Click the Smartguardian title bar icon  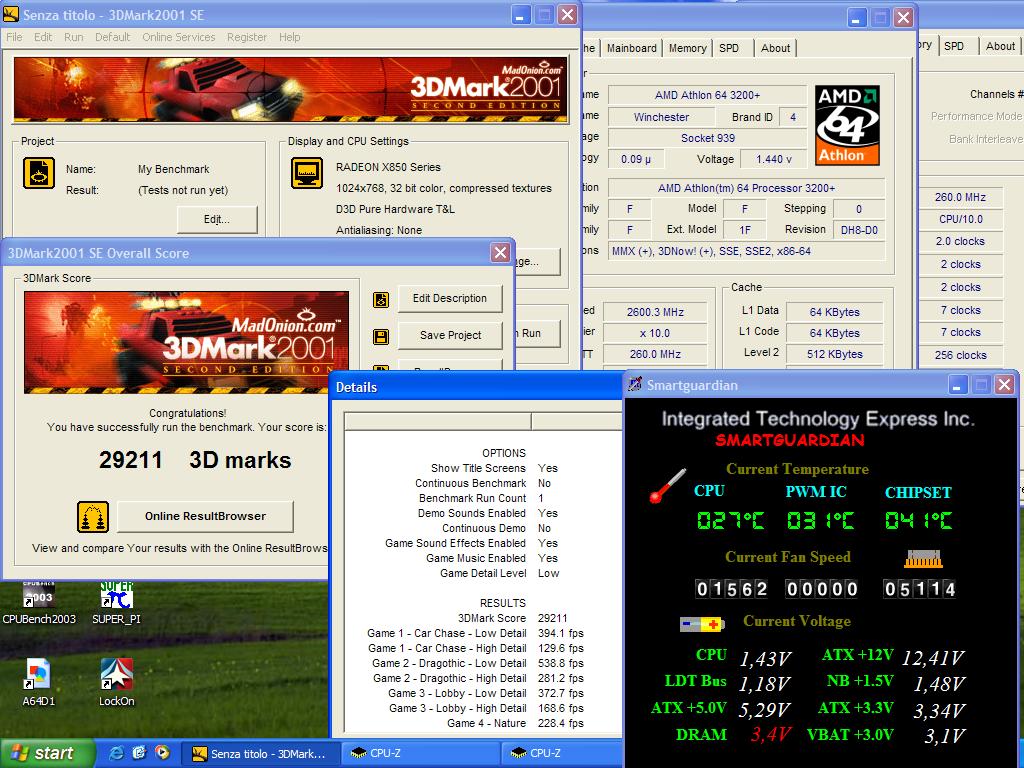635,385
